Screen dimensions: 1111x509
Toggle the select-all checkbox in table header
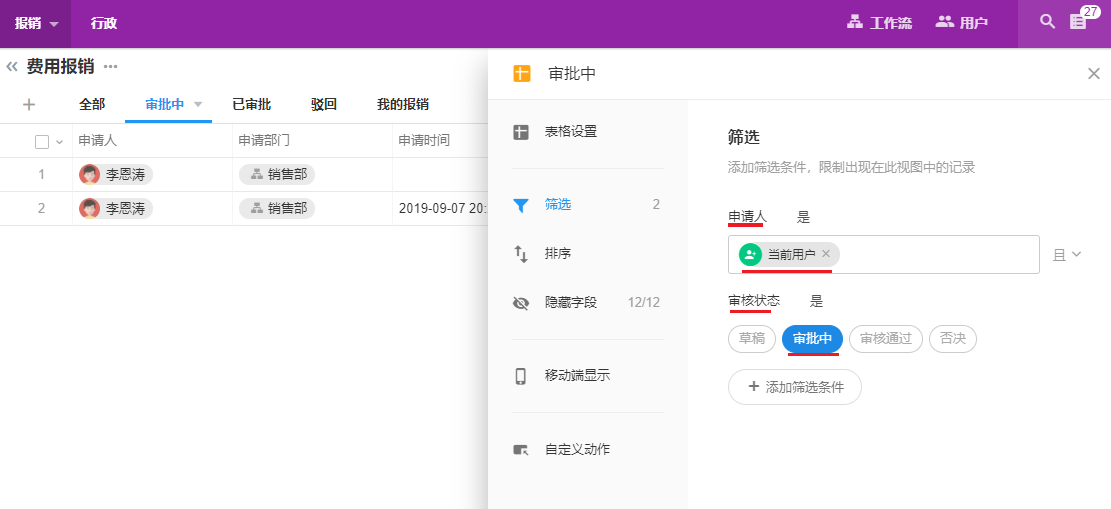pos(42,142)
